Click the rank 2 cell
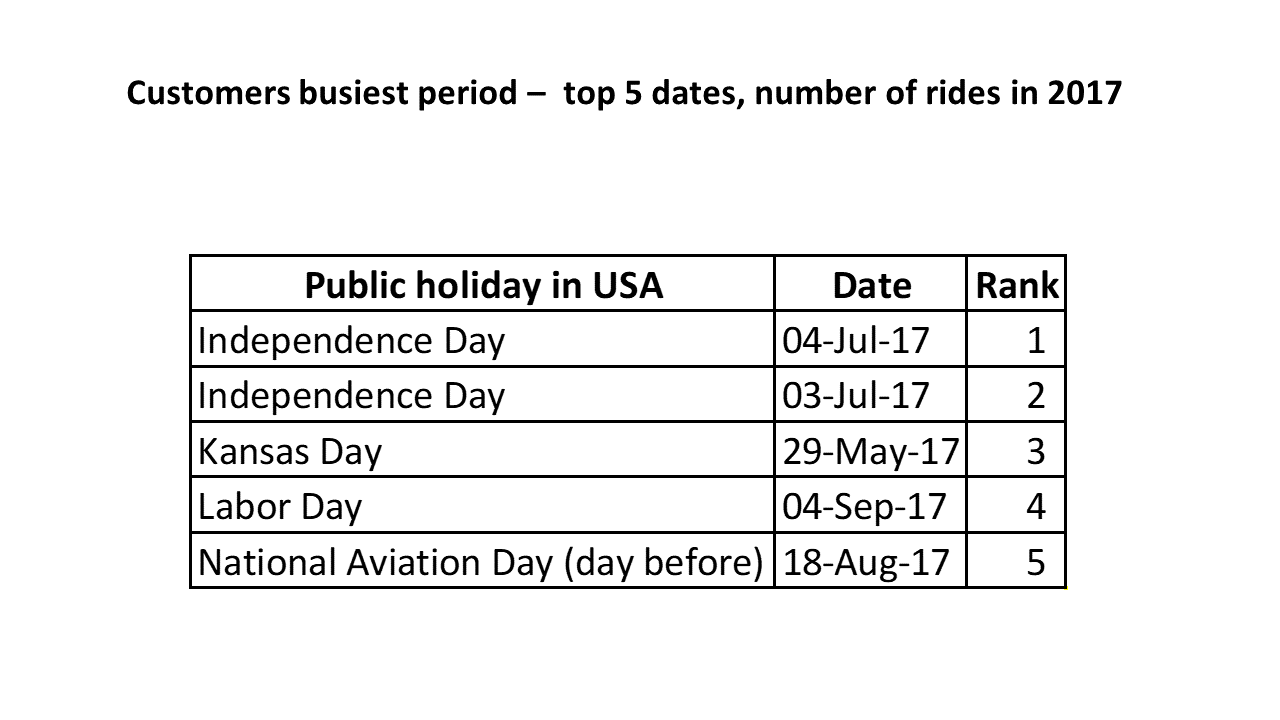Image resolution: width=1280 pixels, height=720 pixels. click(1016, 394)
